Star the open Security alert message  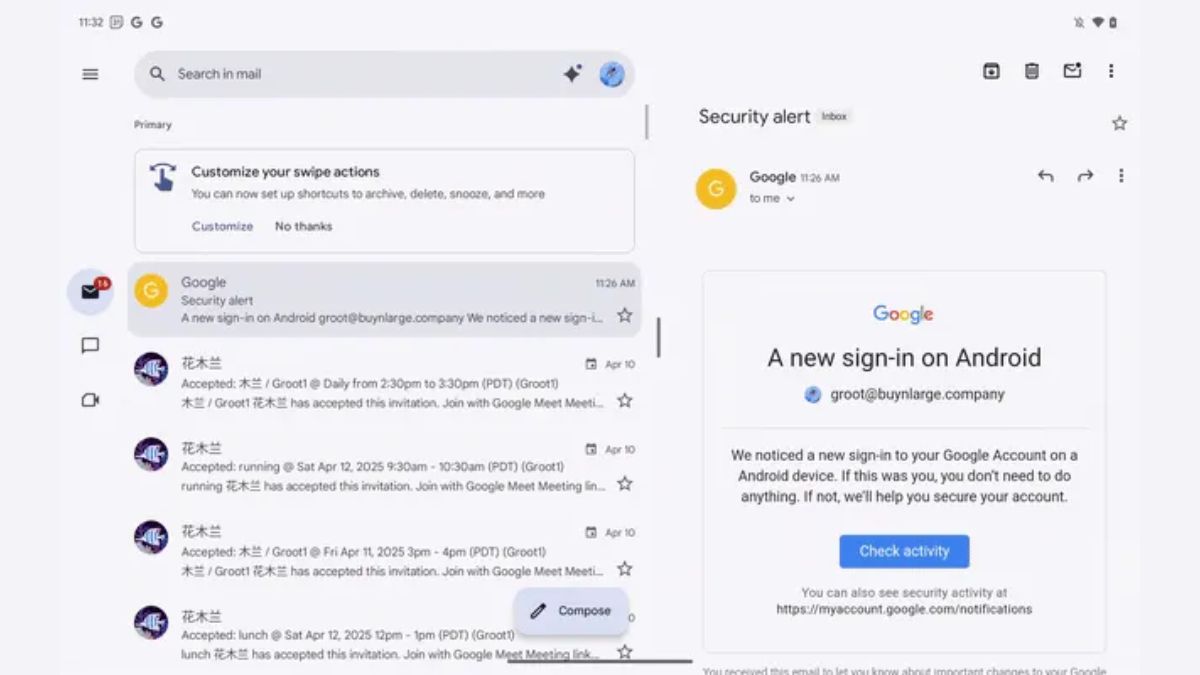click(x=1120, y=123)
